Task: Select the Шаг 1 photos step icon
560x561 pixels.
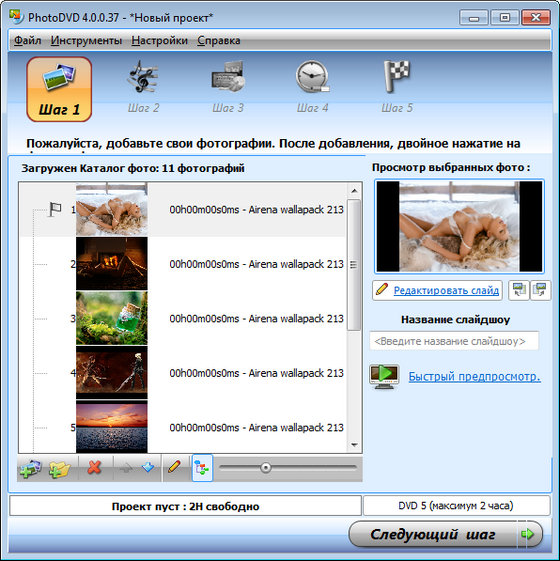Action: click(59, 89)
